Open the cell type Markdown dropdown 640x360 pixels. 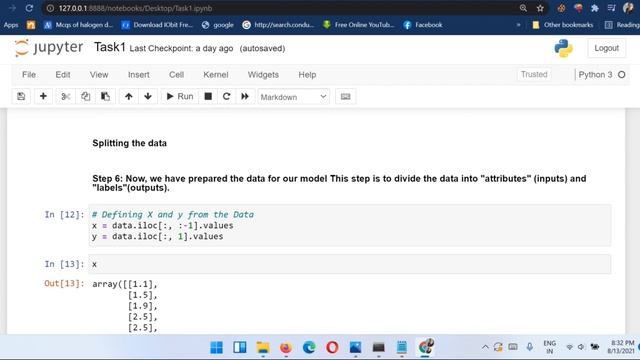pos(293,97)
